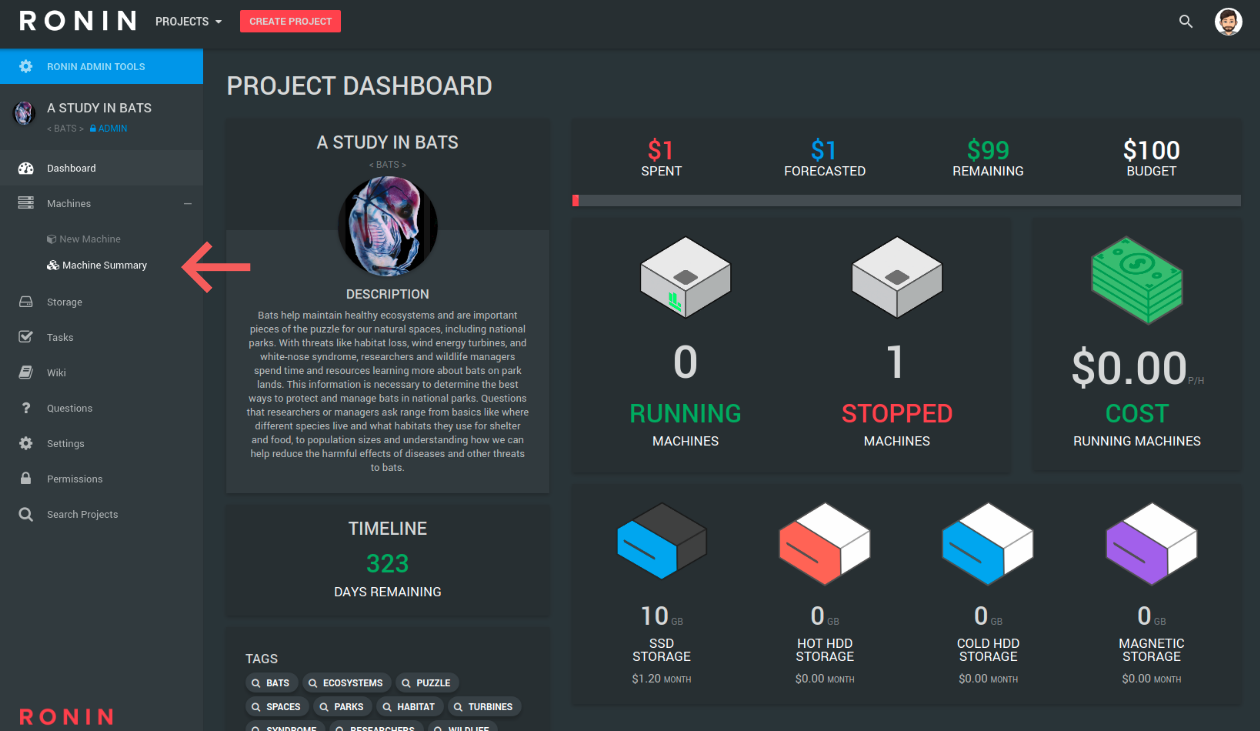Image resolution: width=1260 pixels, height=731 pixels.
Task: Open Machine Summary in sidebar
Action: [x=97, y=265]
